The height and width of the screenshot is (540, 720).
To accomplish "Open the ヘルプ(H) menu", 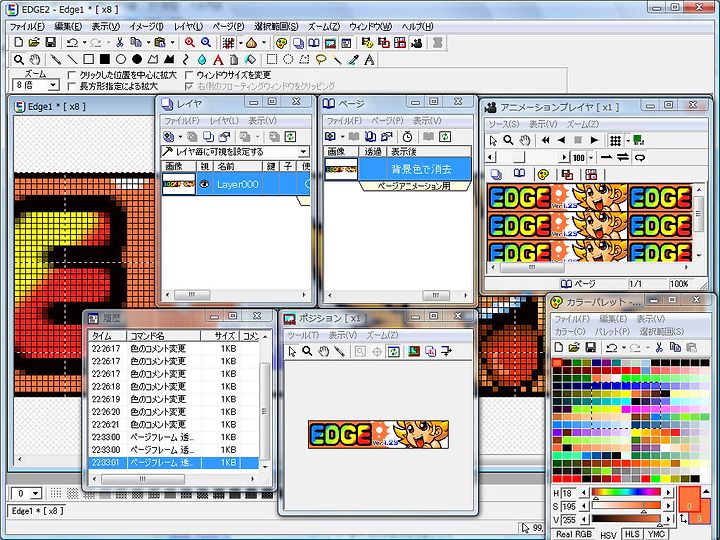I will point(417,27).
